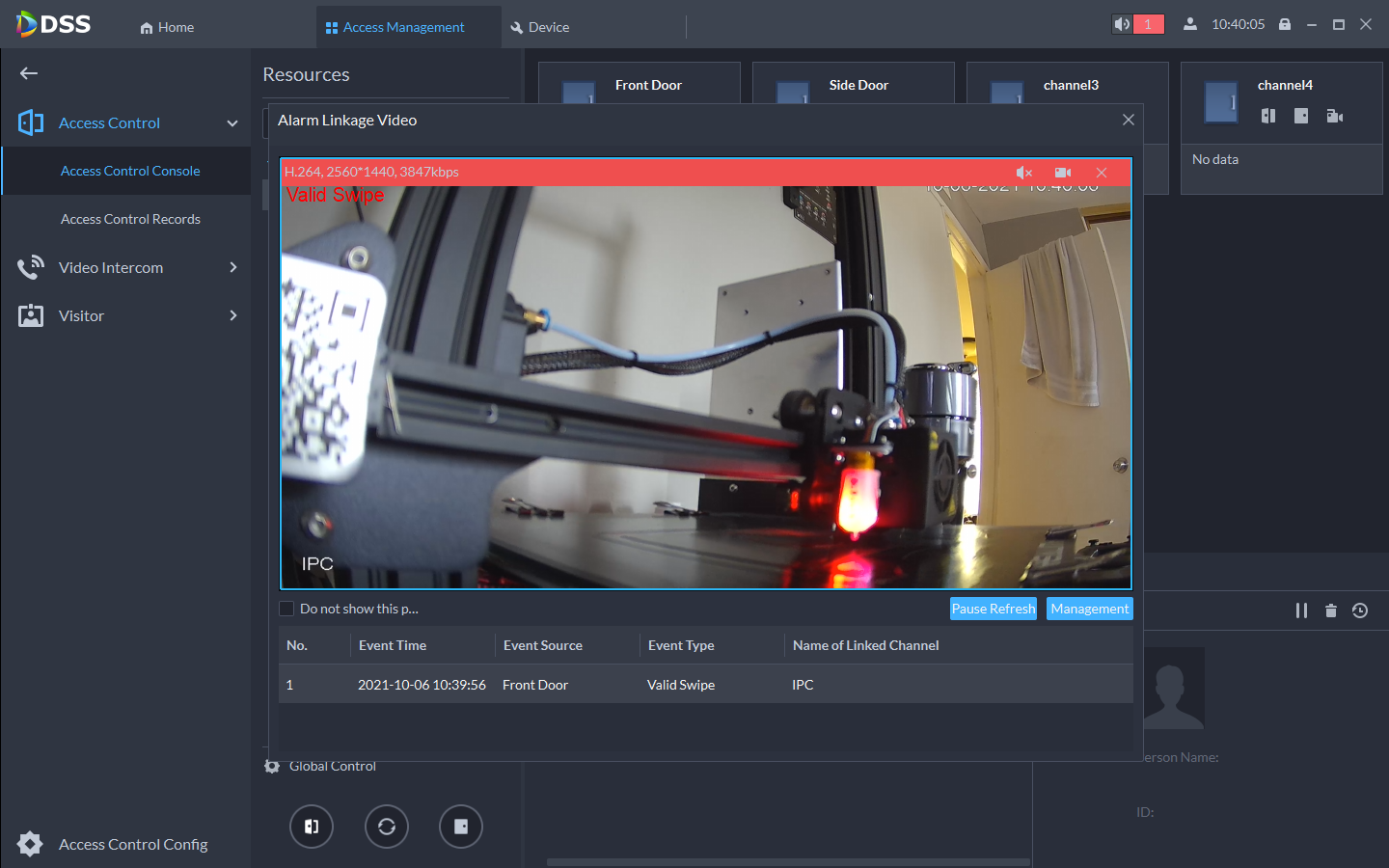Switch to the Device tab
Screen dimensions: 1389x868
click(x=540, y=27)
